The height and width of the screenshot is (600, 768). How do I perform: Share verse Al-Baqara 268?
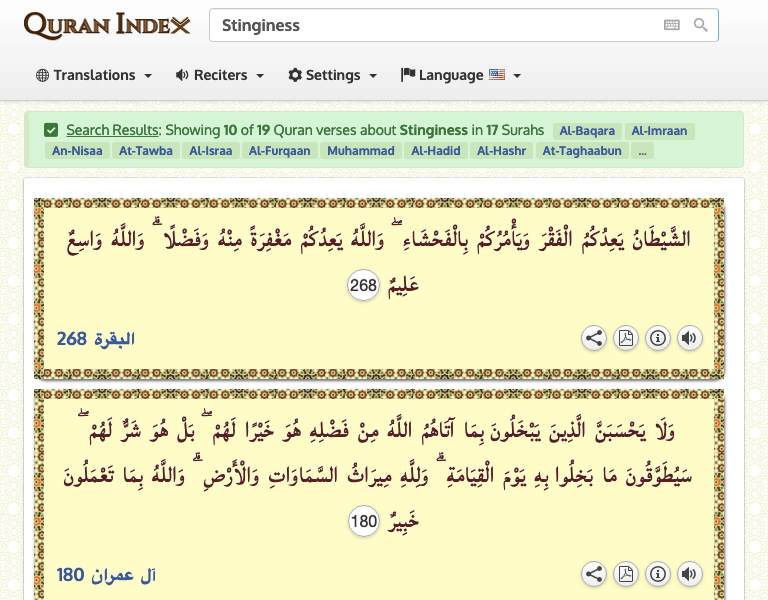tap(594, 338)
